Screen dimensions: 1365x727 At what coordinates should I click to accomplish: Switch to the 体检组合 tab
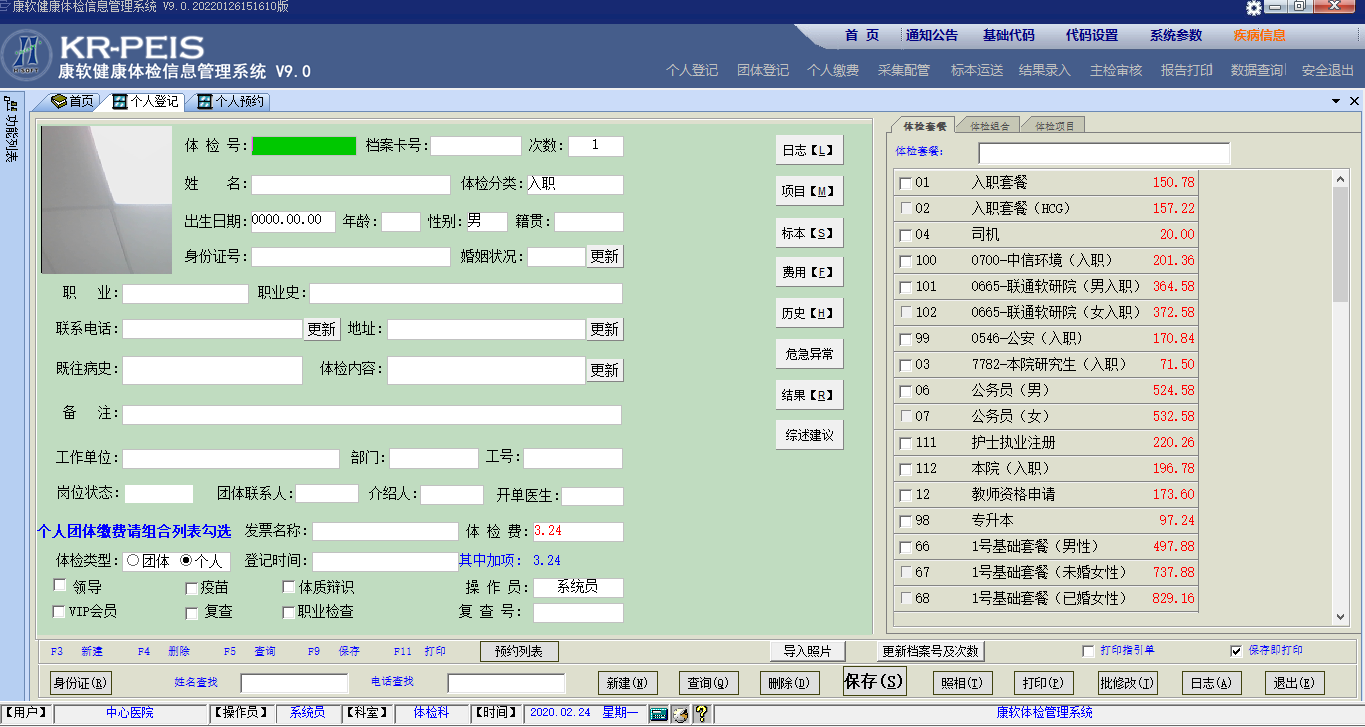tap(991, 126)
